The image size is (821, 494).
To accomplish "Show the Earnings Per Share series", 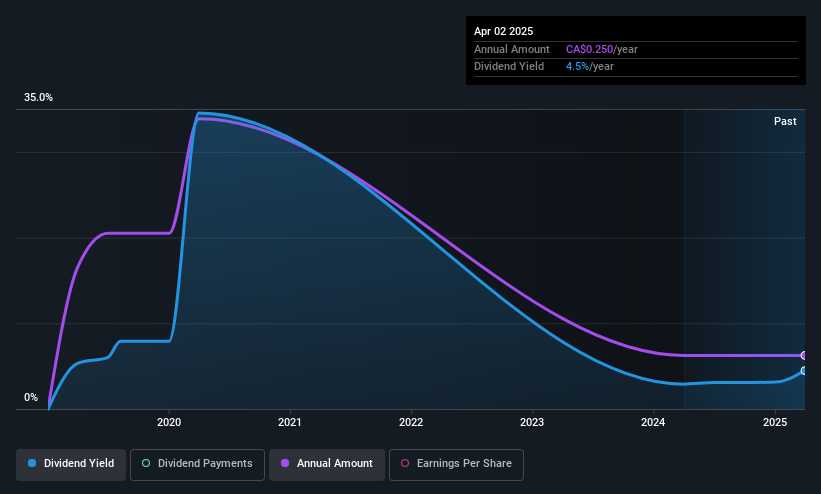I will 456,464.
